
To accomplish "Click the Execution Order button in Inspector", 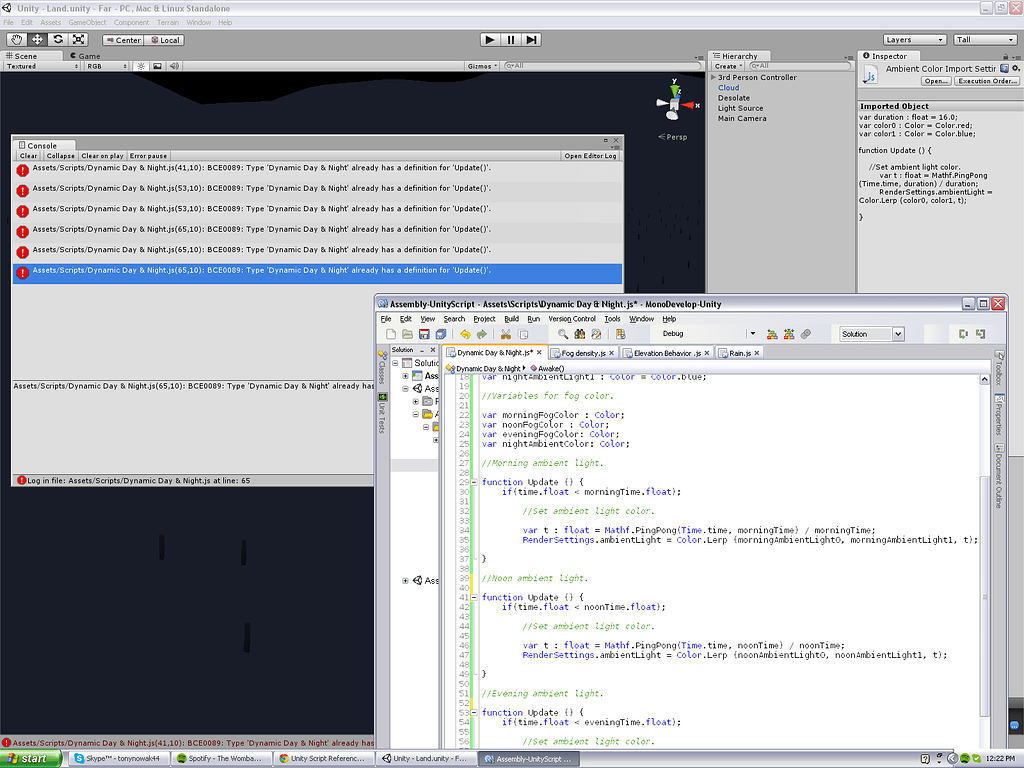I will click(988, 81).
